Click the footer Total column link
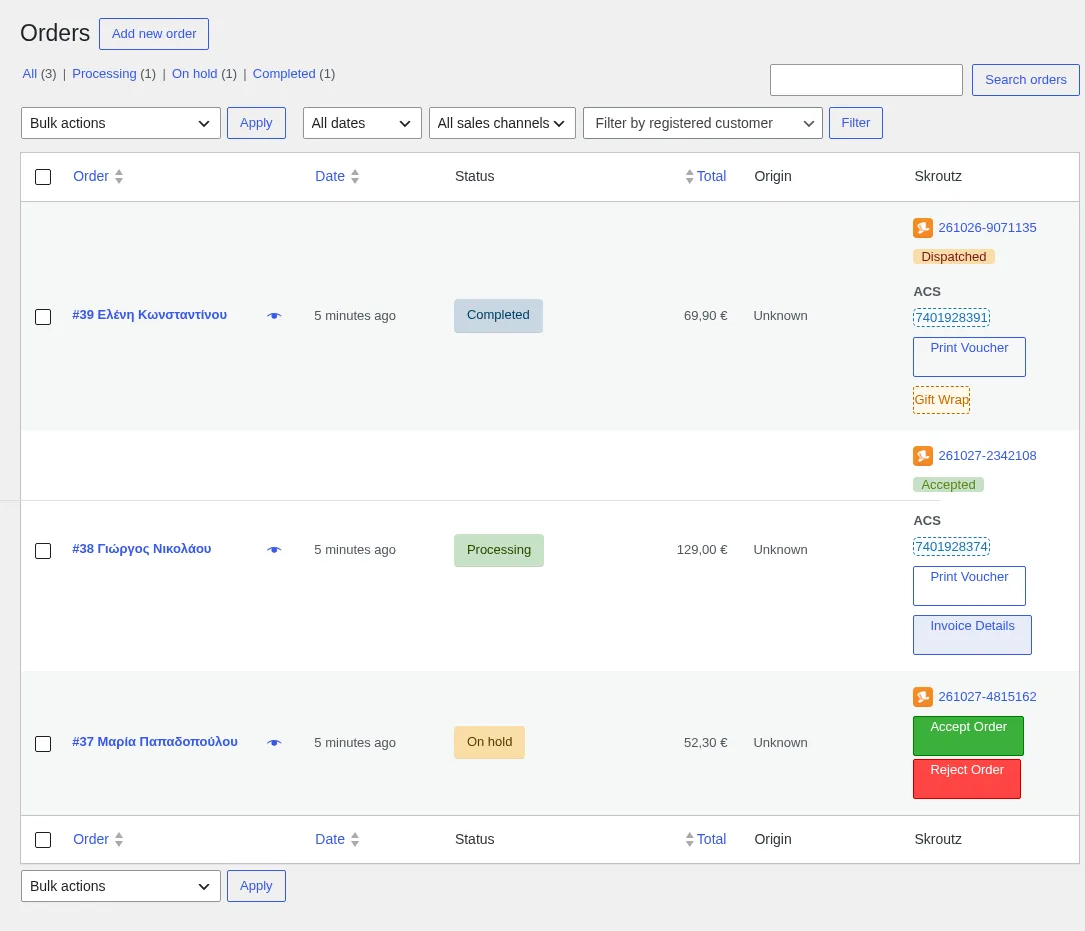Viewport: 1085px width, 931px height. click(711, 840)
